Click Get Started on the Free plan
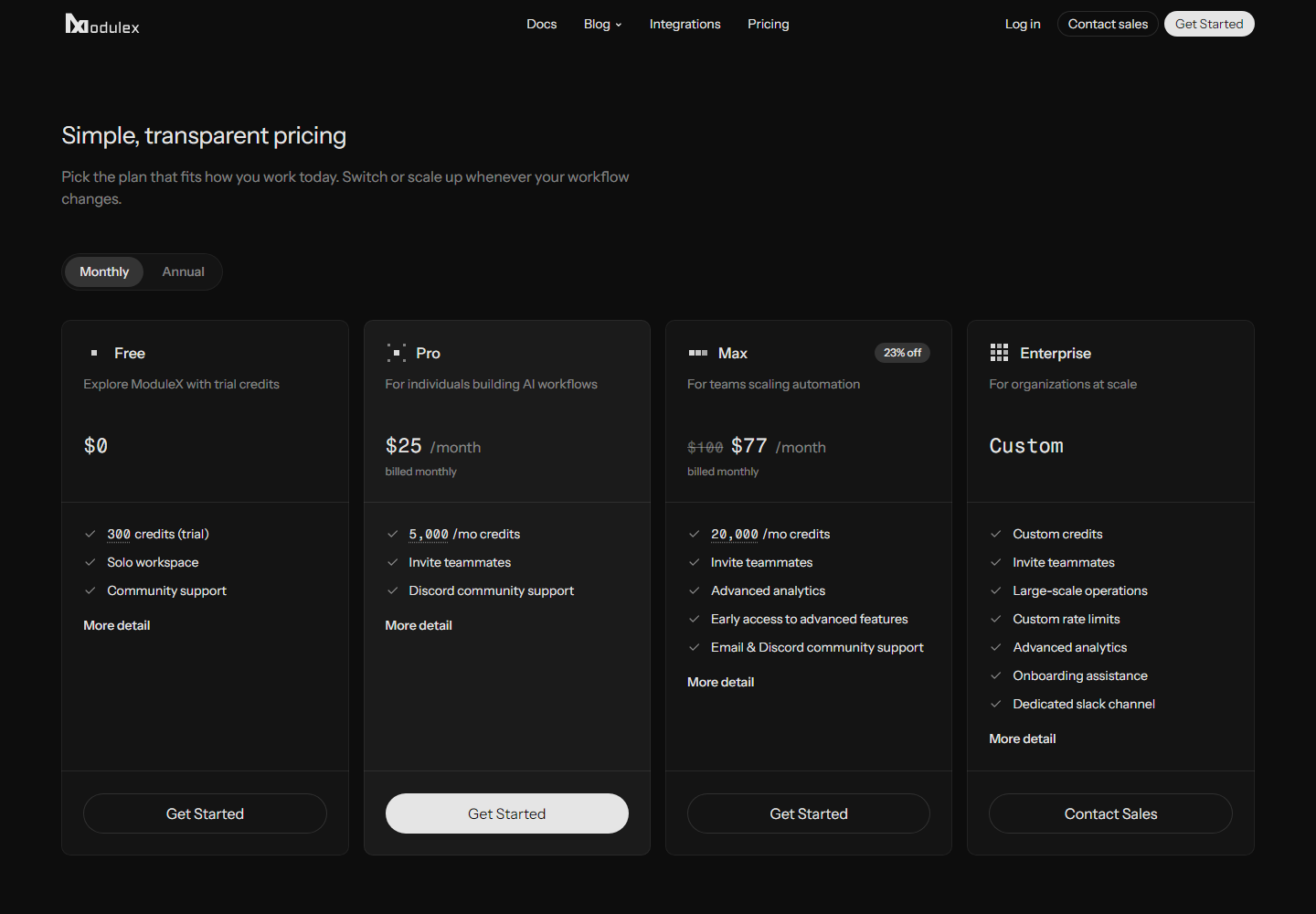 pyautogui.click(x=205, y=813)
